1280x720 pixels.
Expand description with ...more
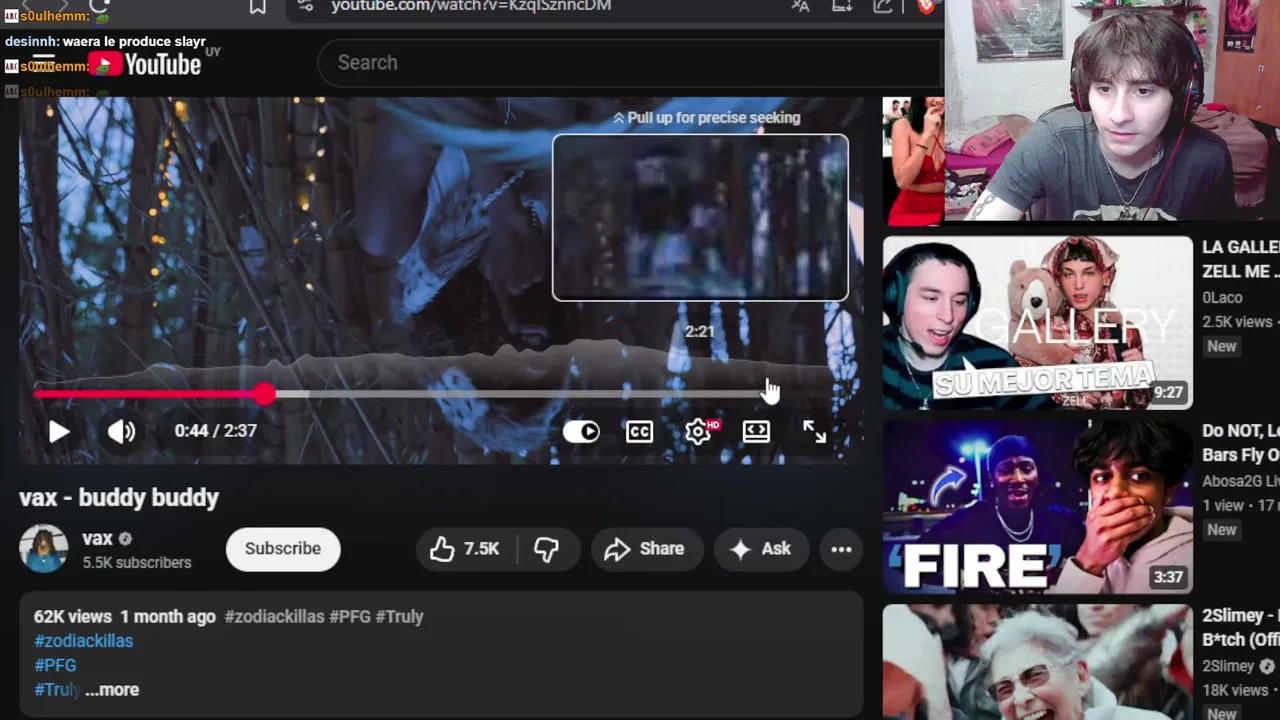(112, 690)
